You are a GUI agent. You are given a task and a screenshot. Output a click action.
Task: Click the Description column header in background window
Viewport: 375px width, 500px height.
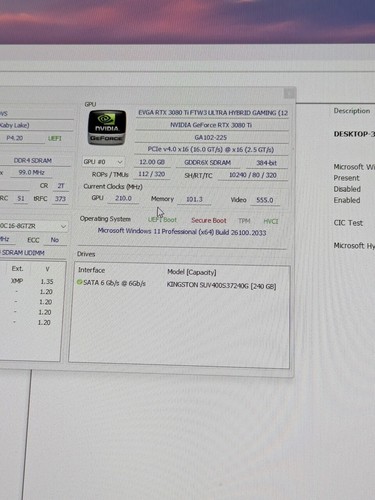[352, 111]
